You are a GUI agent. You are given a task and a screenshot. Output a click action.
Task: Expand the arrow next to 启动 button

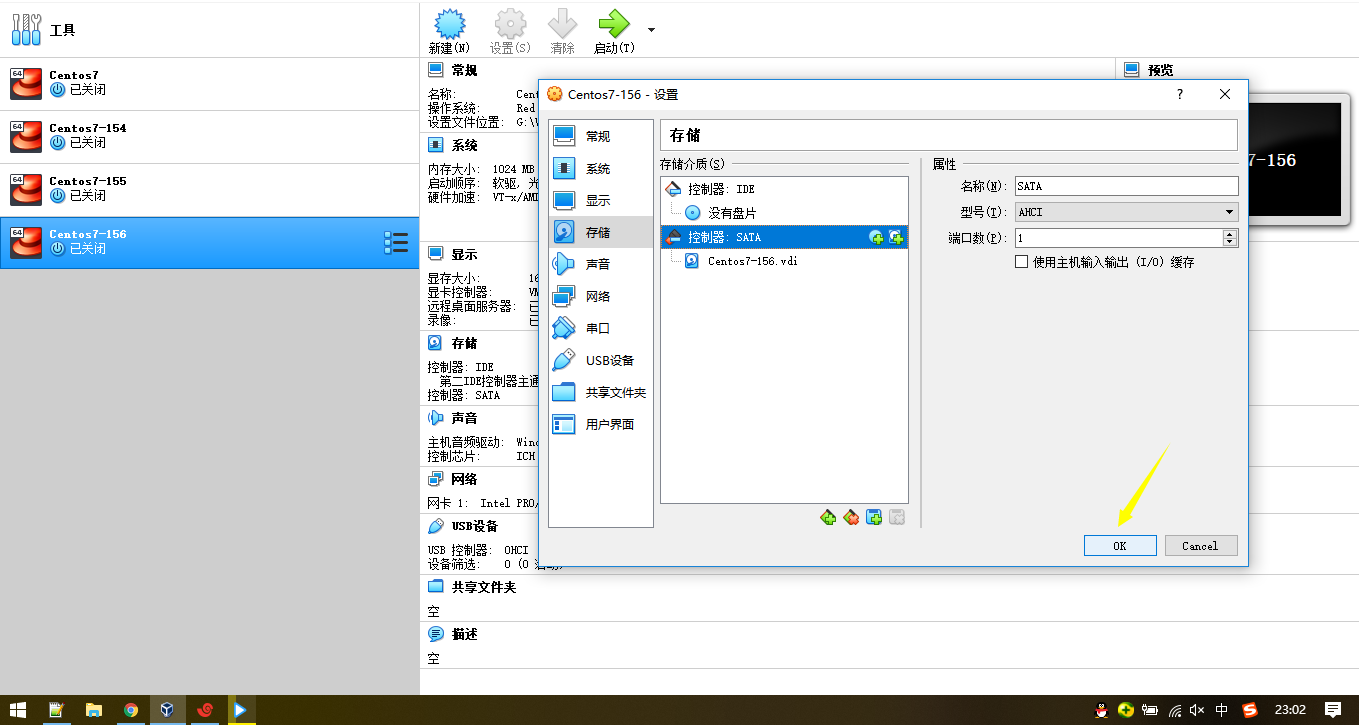point(652,29)
